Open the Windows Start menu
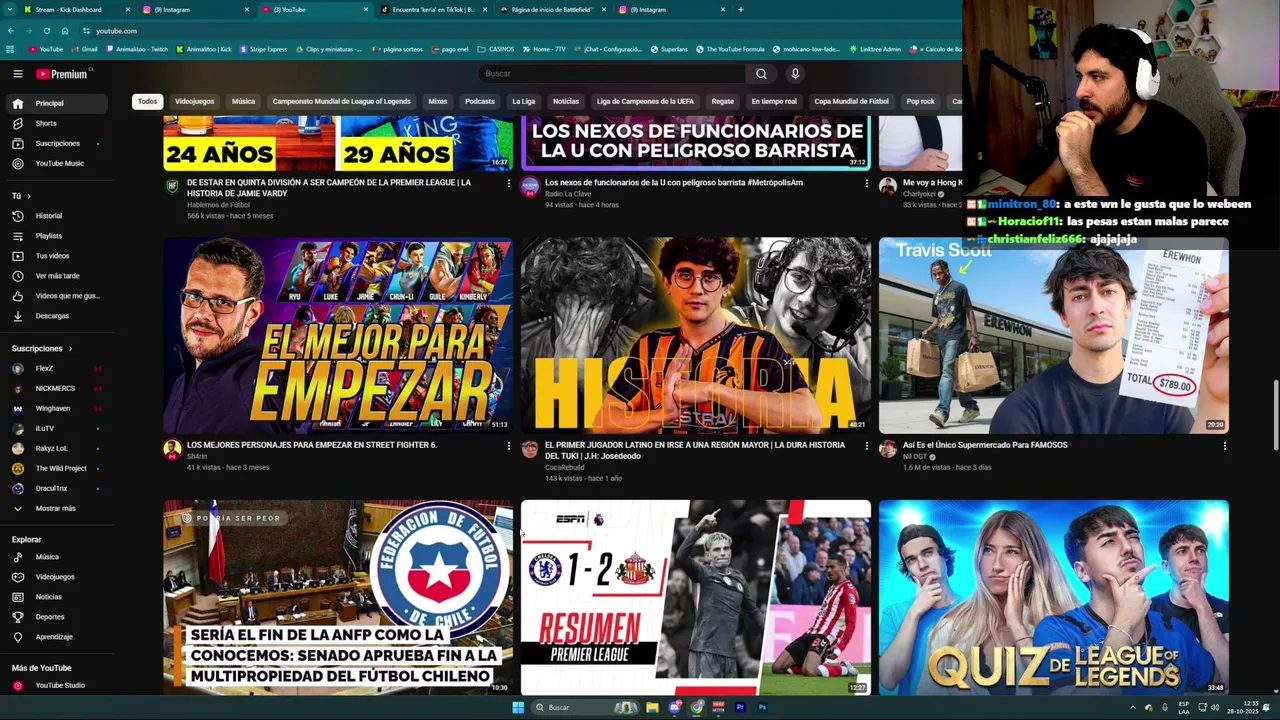Image resolution: width=1280 pixels, height=720 pixels. [x=518, y=707]
